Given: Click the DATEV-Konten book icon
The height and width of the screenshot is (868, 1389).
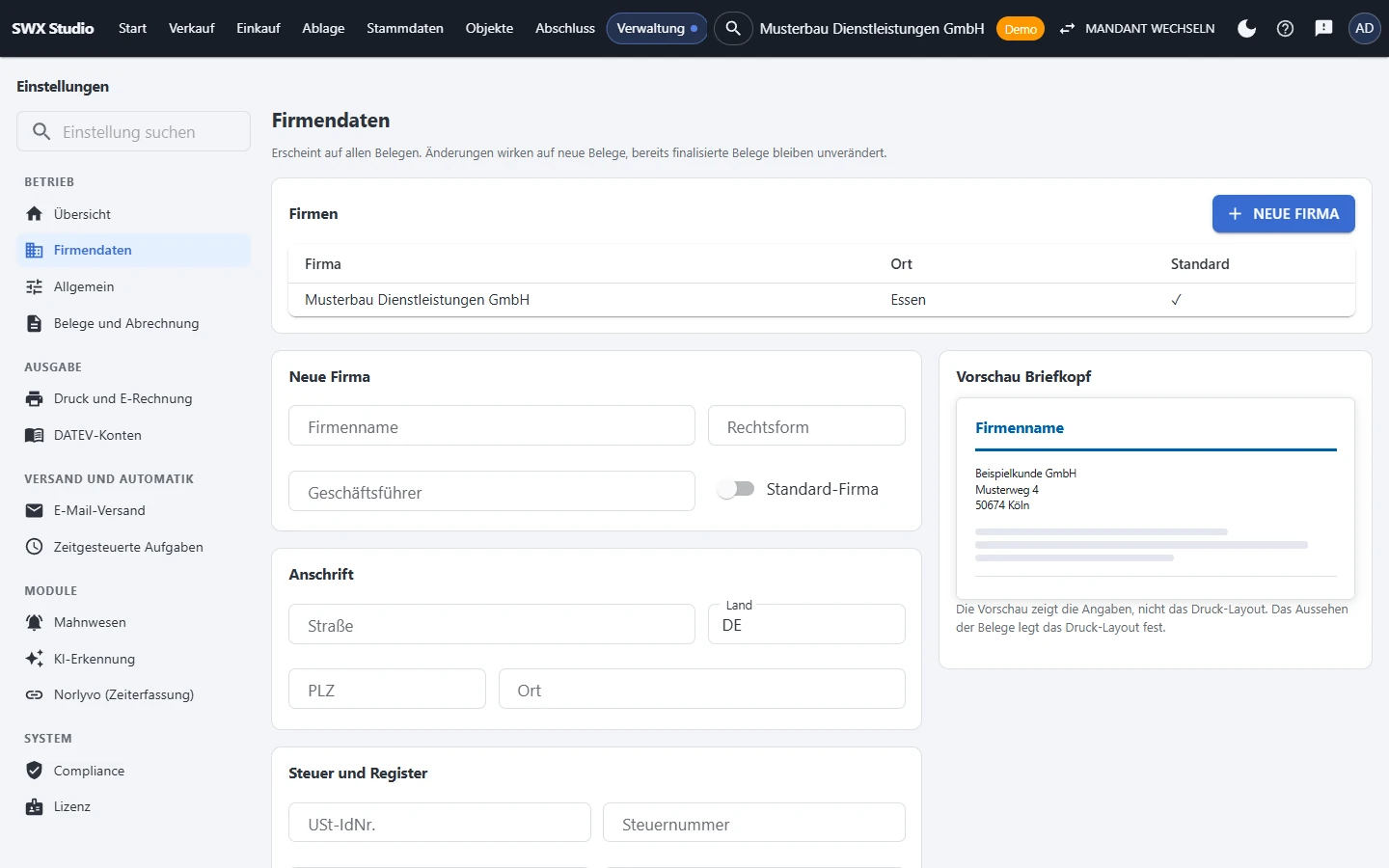Looking at the screenshot, I should coord(35,435).
